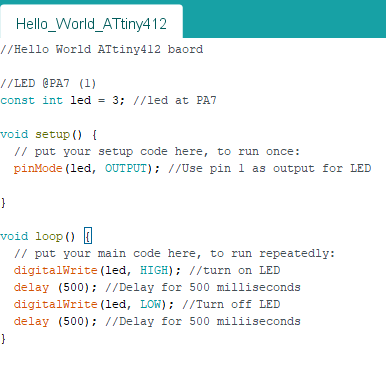Click the '//Turn off LED' comment
The image size is (386, 375).
[x=231, y=304]
